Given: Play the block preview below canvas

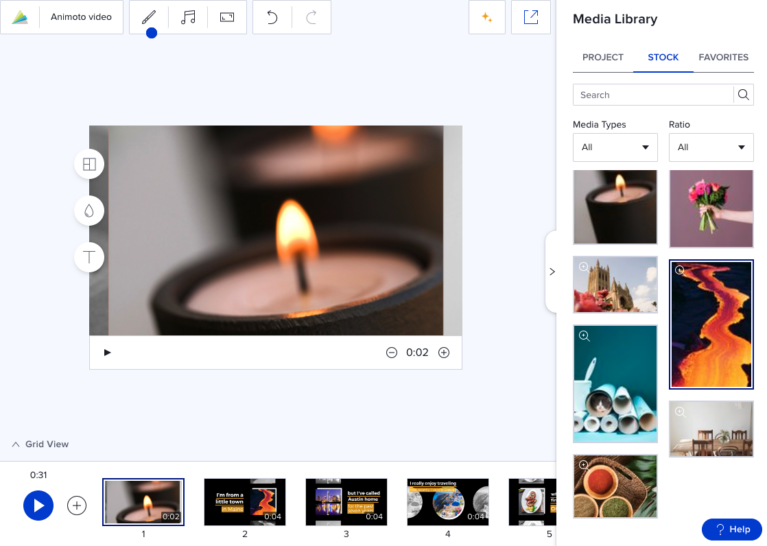Looking at the screenshot, I should 107,353.
